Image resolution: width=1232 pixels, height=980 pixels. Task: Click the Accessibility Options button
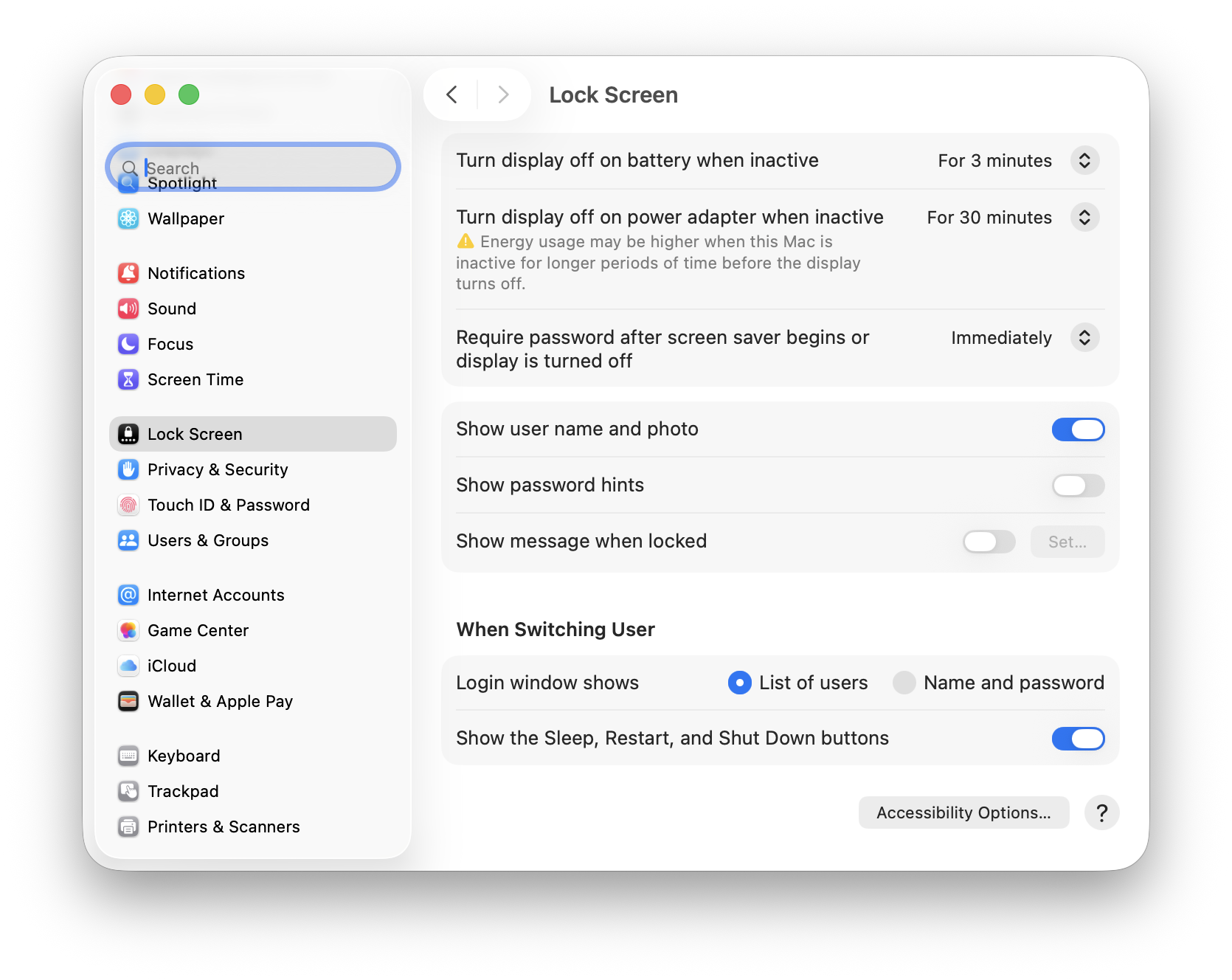(x=963, y=812)
